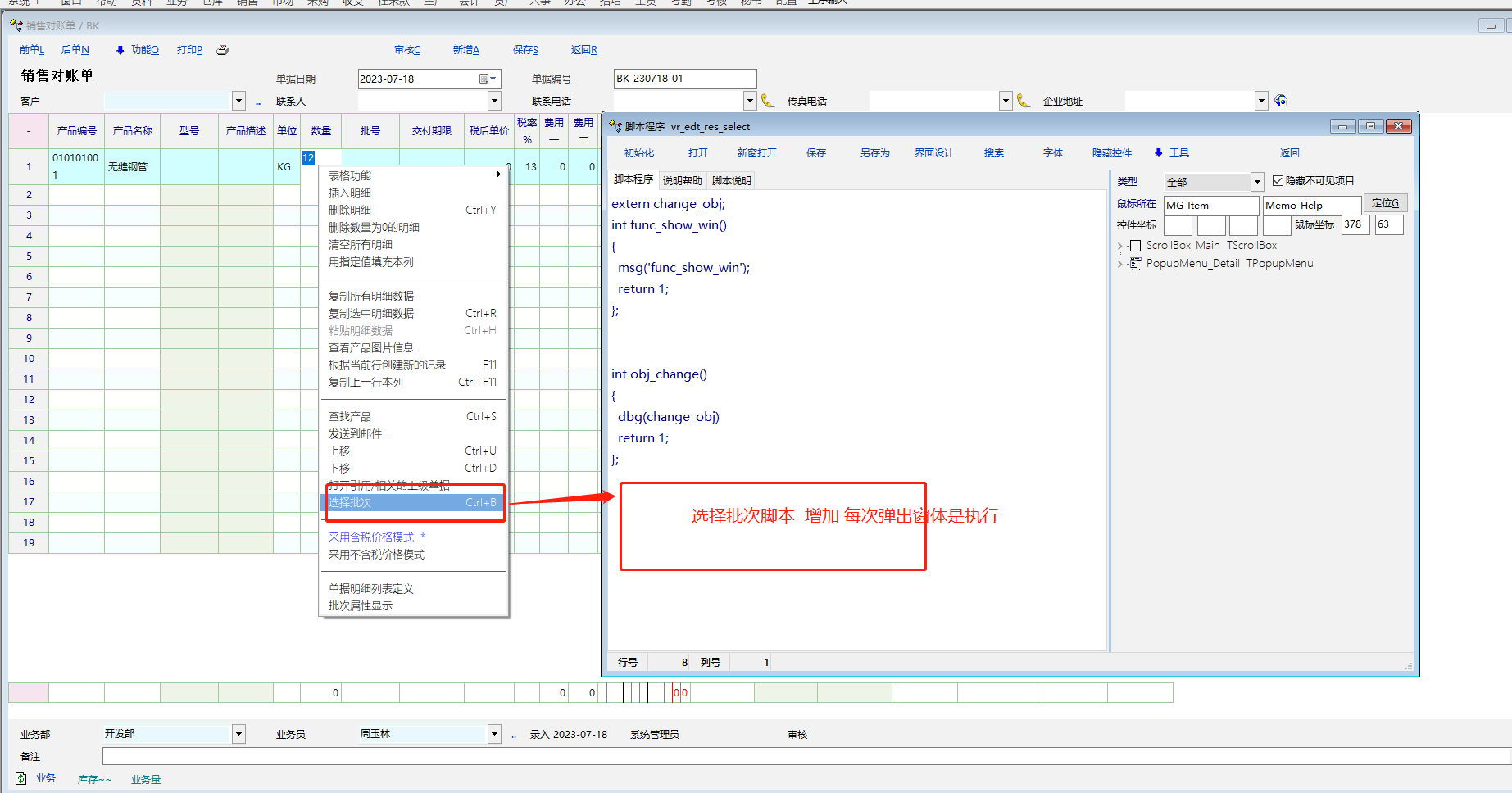Expand the PopupMenu_Detail tree node
The image size is (1512, 793).
point(1120,264)
